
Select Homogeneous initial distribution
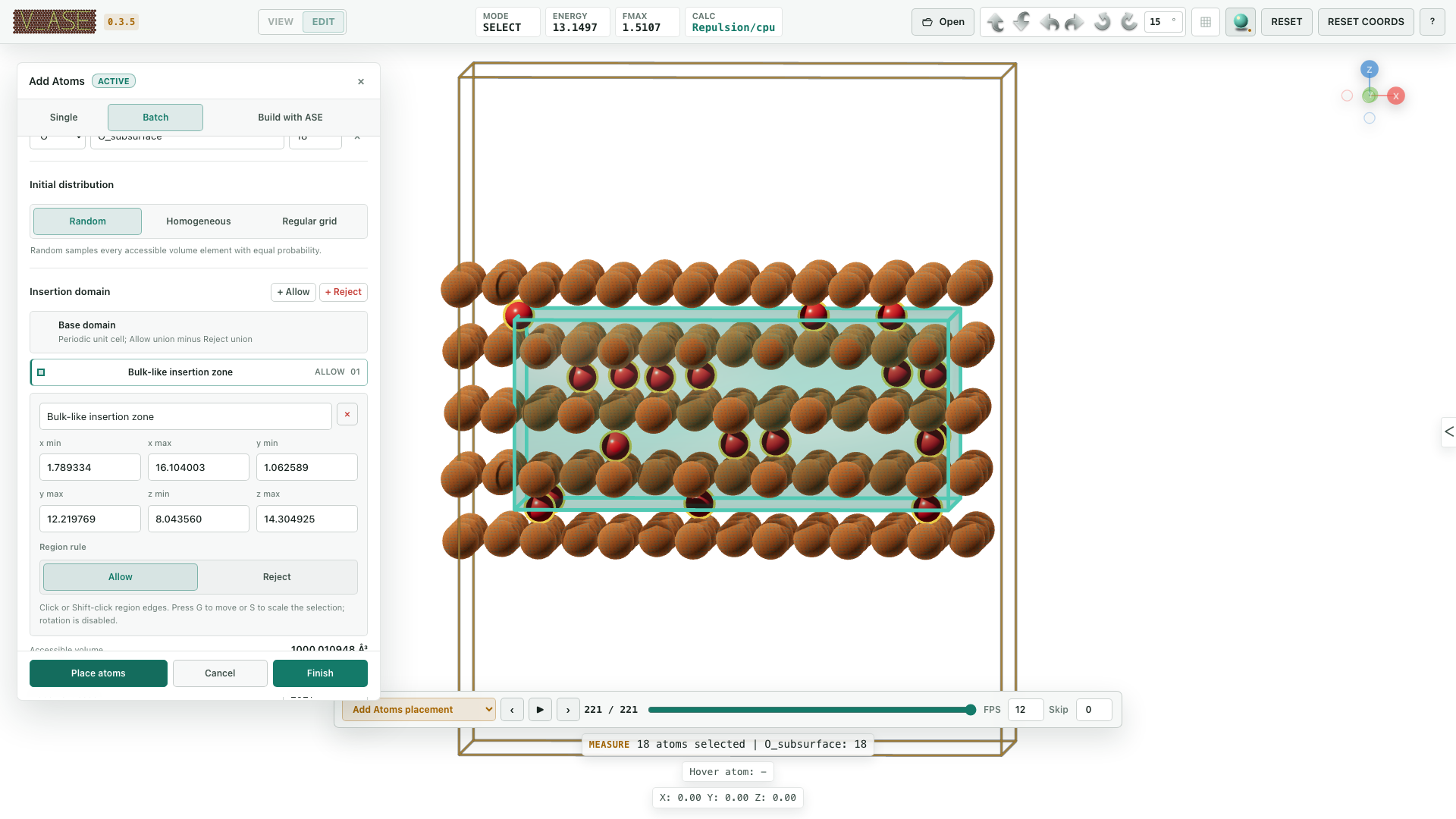(199, 221)
